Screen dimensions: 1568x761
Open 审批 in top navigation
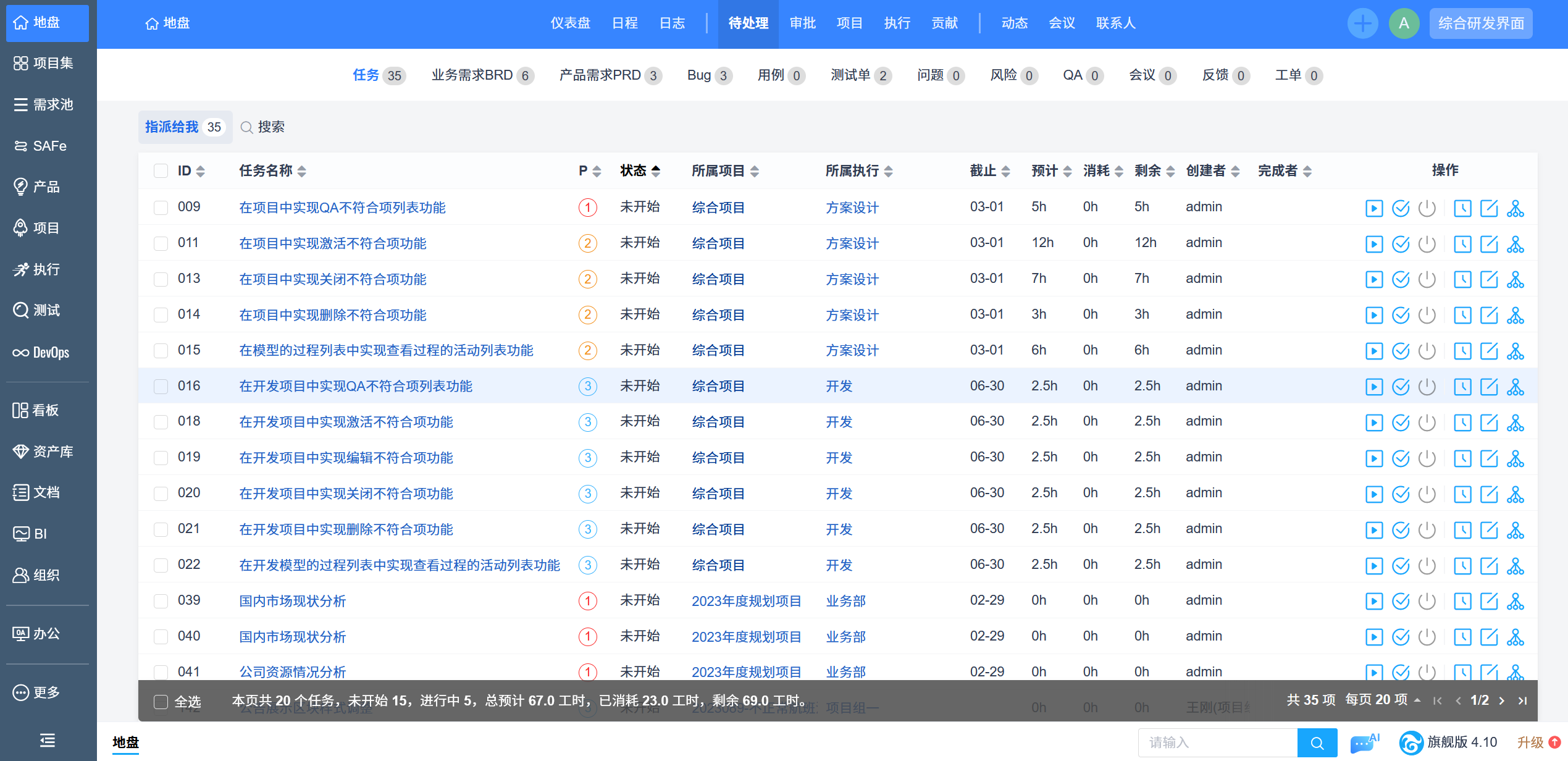pyautogui.click(x=802, y=23)
